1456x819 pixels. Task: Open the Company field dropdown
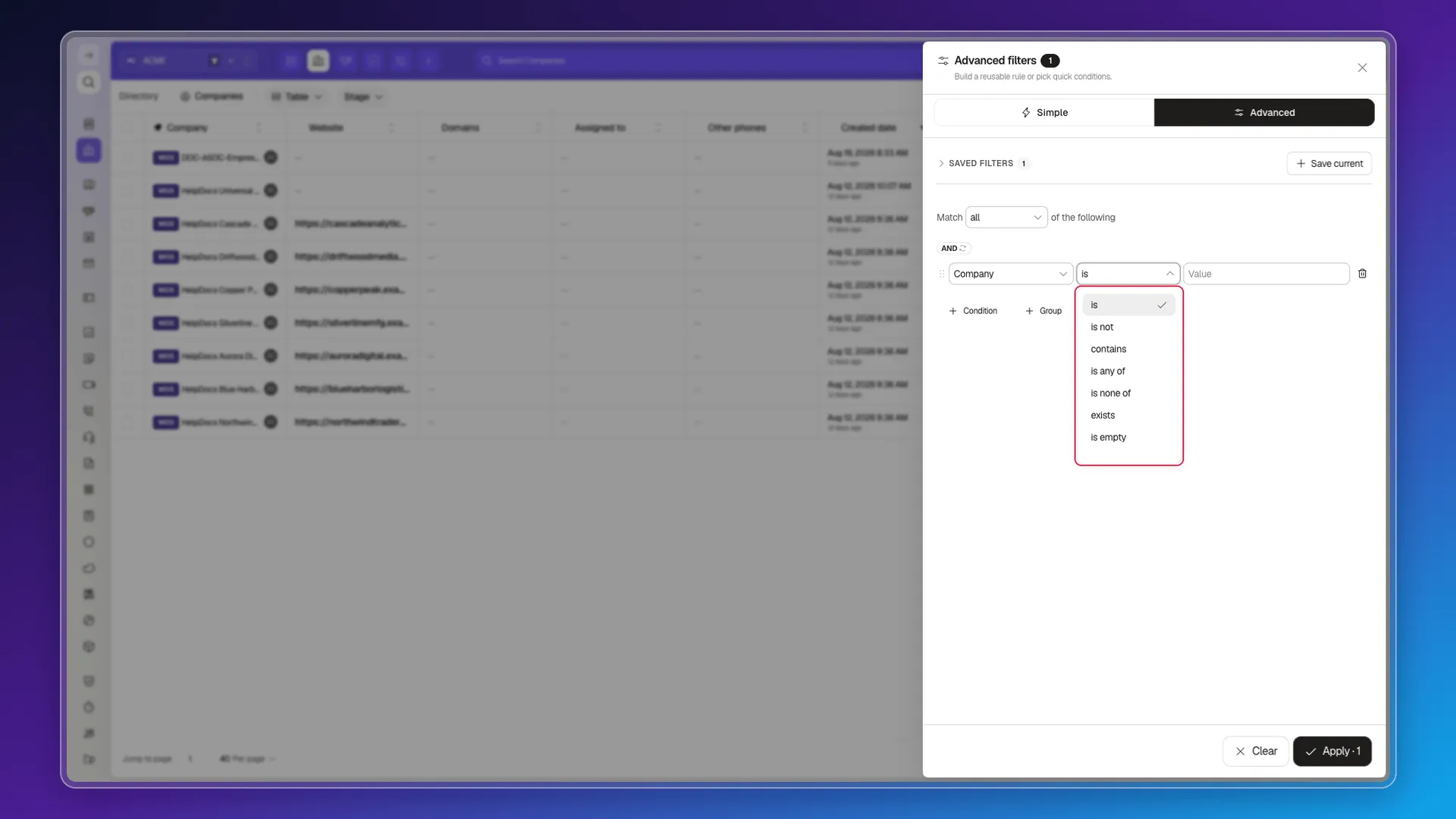click(1010, 274)
